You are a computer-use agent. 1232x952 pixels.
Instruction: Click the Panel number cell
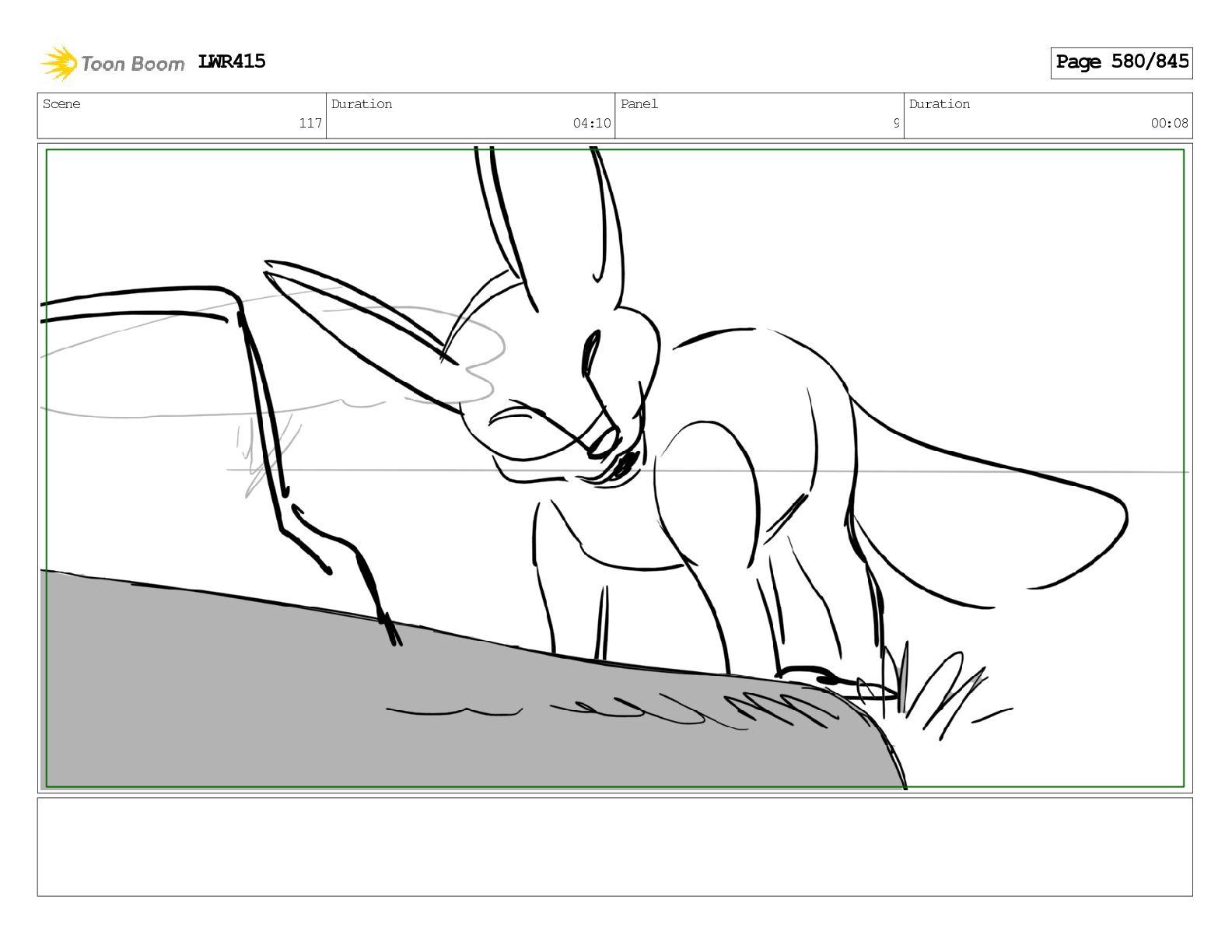(759, 115)
